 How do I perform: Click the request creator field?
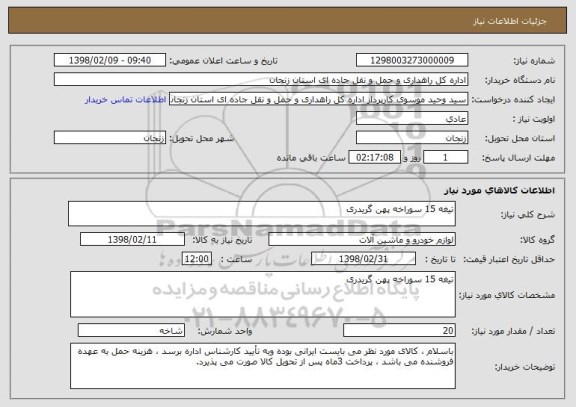click(318, 99)
